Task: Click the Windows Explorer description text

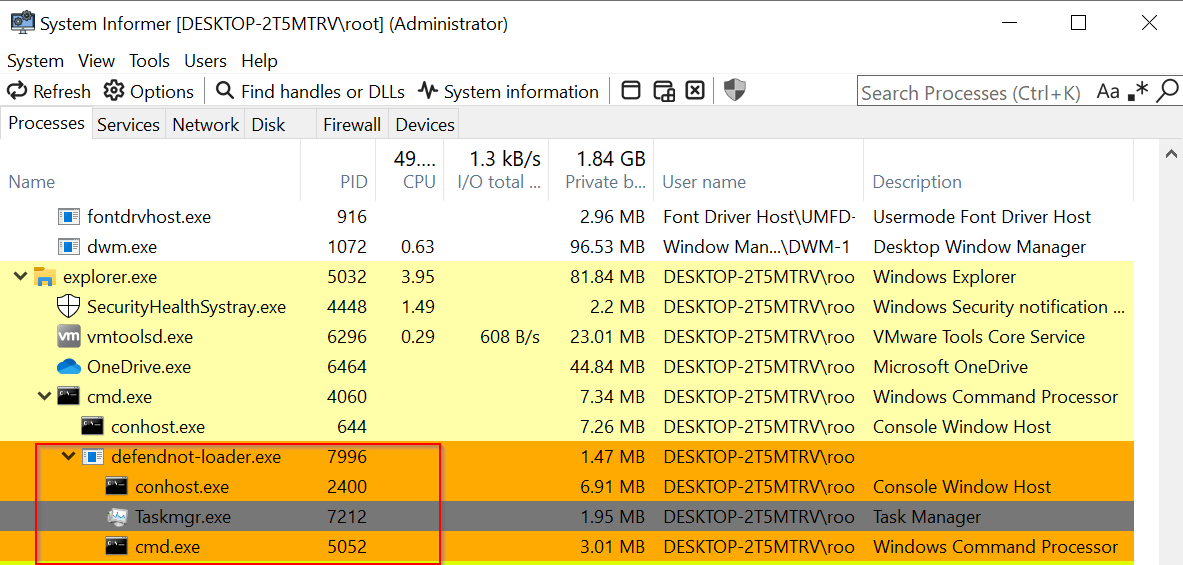Action: (x=945, y=277)
